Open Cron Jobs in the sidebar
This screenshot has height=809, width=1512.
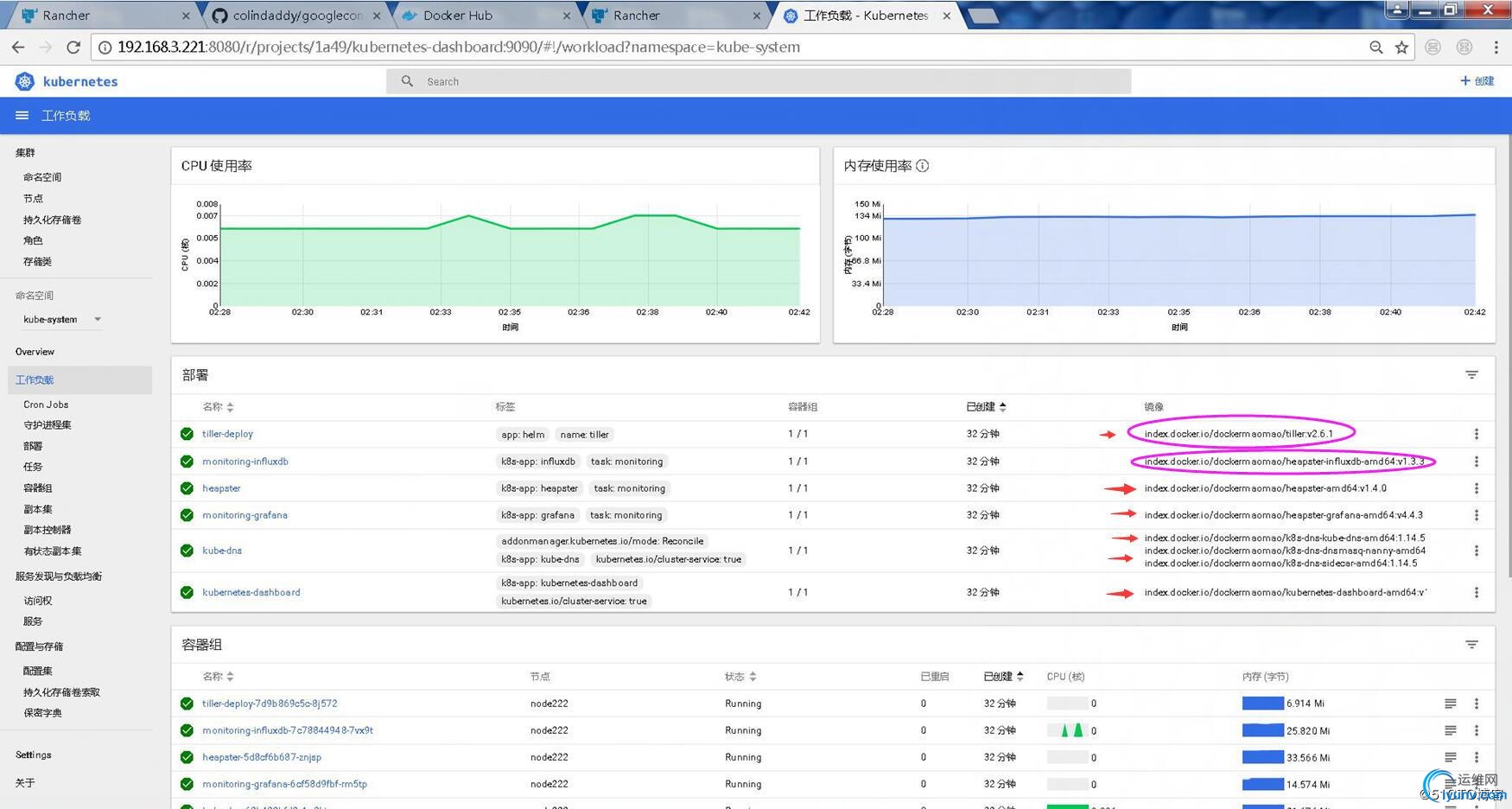46,404
